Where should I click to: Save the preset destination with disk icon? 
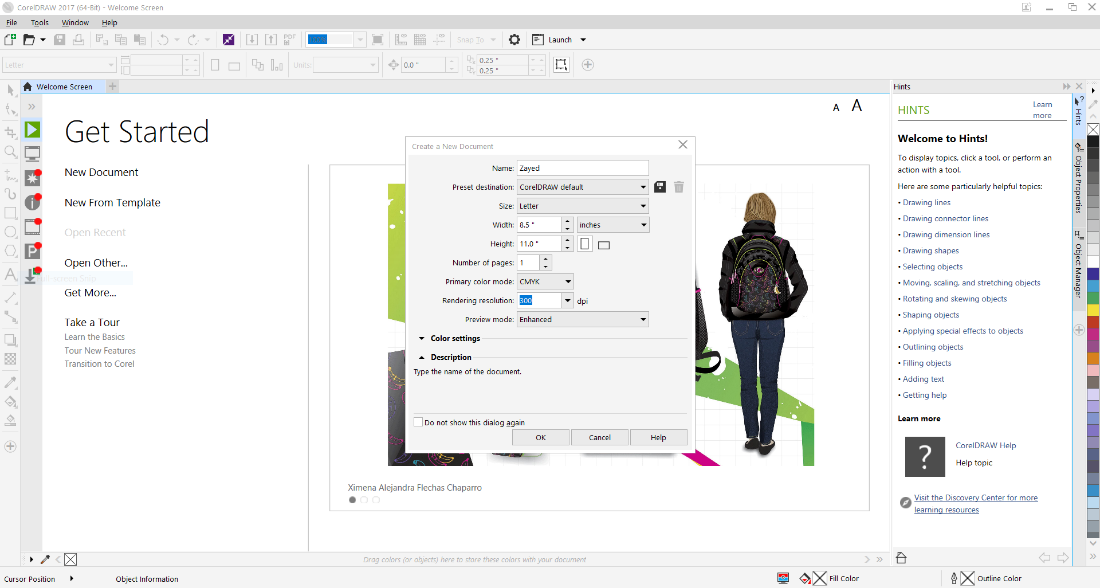[660, 187]
